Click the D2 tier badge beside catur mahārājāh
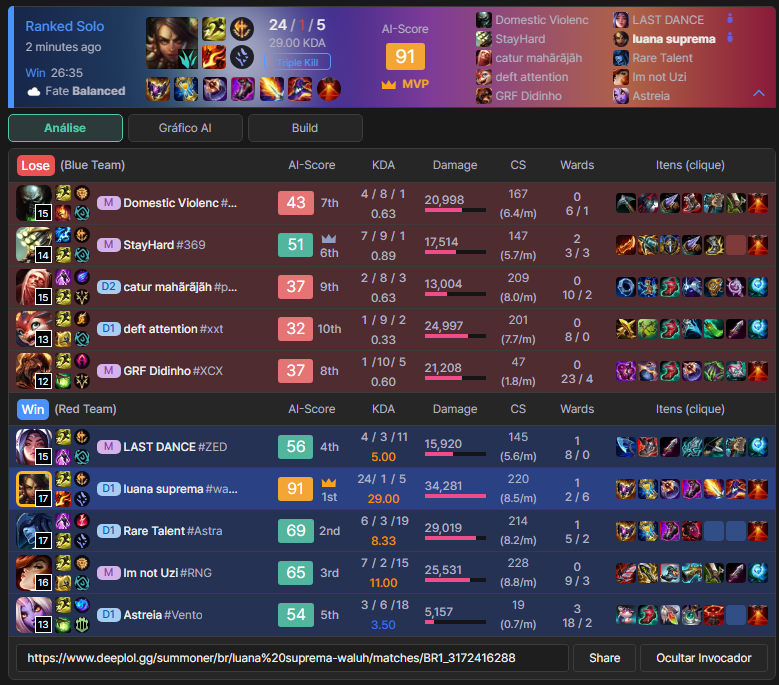Viewport: 779px width, 685px height. [109, 287]
